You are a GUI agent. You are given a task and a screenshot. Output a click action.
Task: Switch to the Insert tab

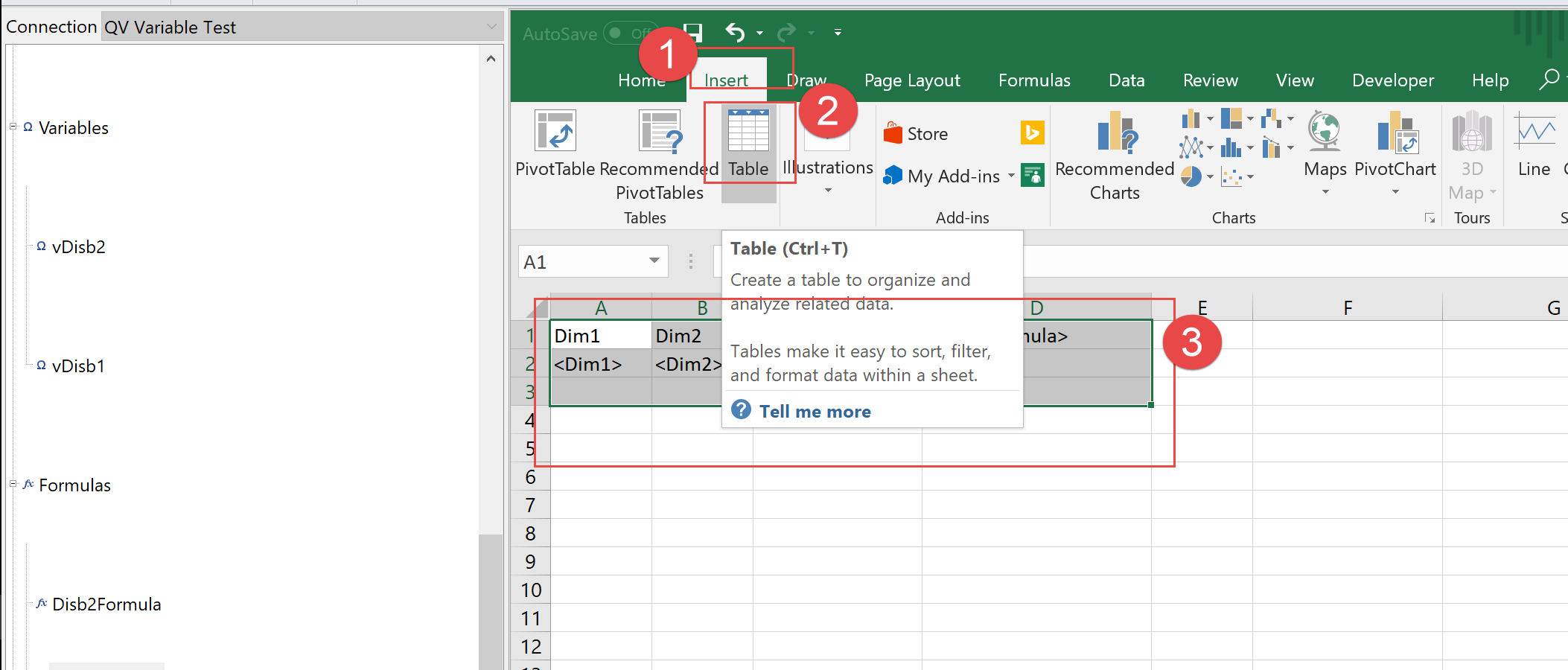point(726,80)
